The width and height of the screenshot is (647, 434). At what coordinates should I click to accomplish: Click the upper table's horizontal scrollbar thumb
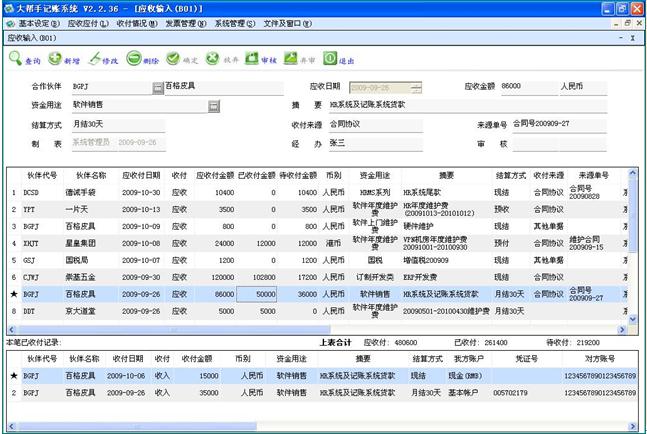(x=174, y=330)
